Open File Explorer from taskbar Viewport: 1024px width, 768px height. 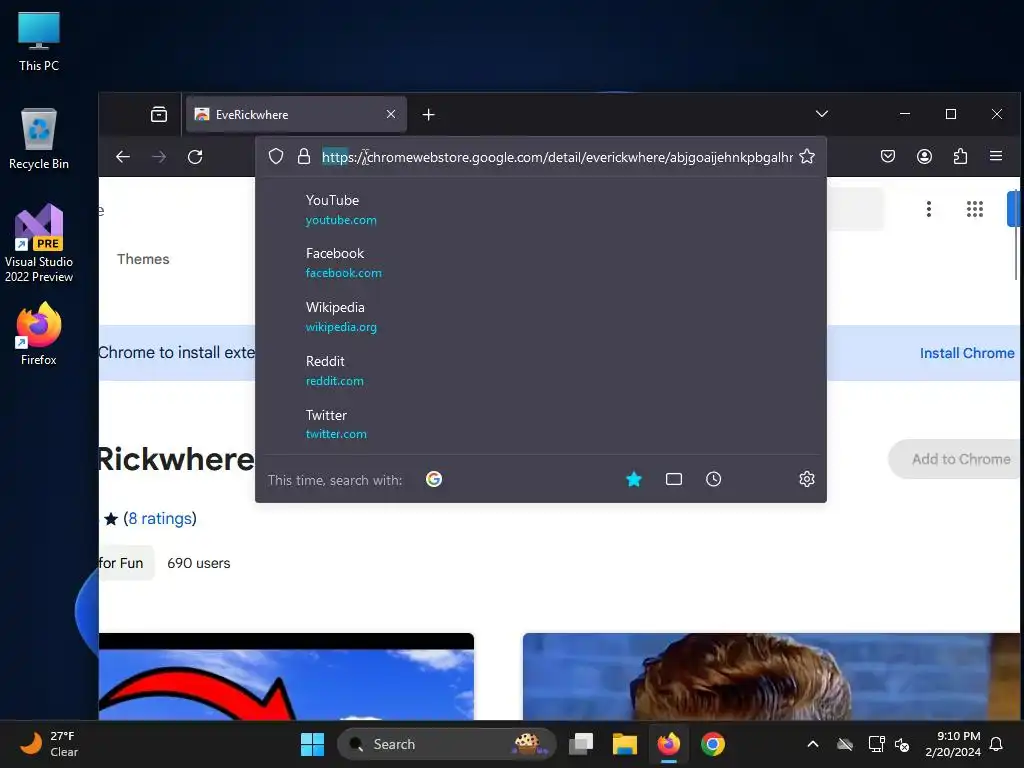point(624,744)
